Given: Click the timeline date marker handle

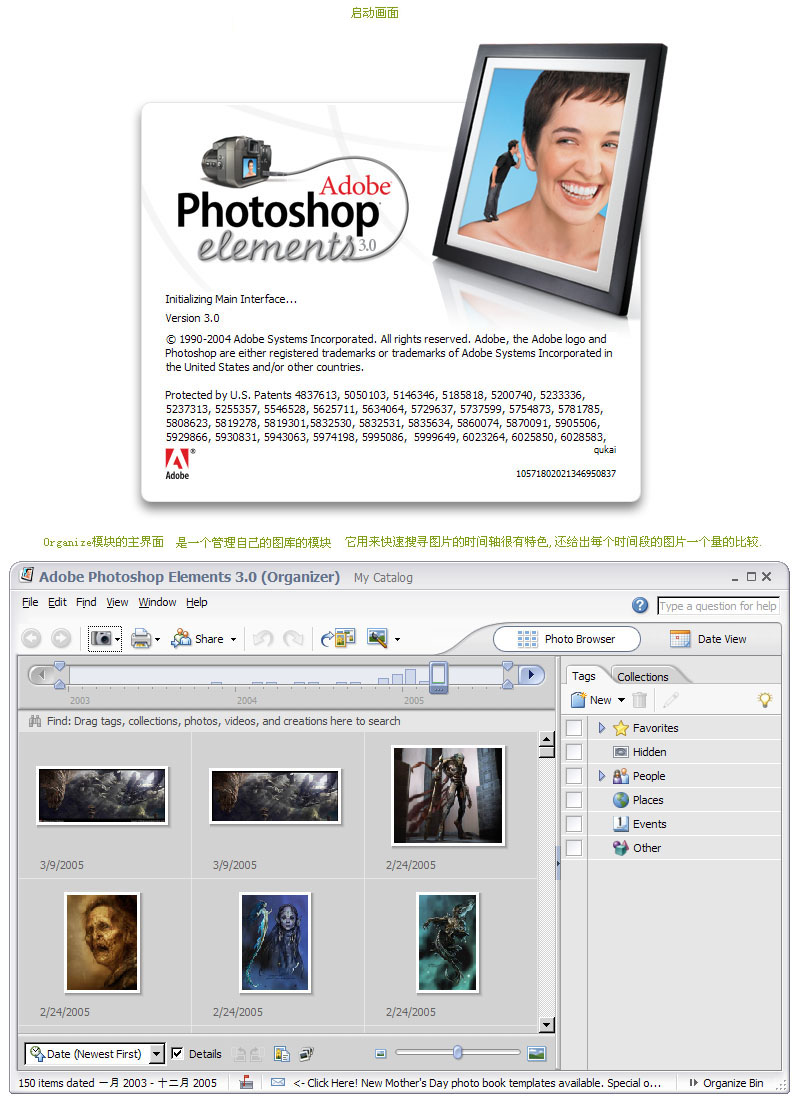Looking at the screenshot, I should pos(439,676).
